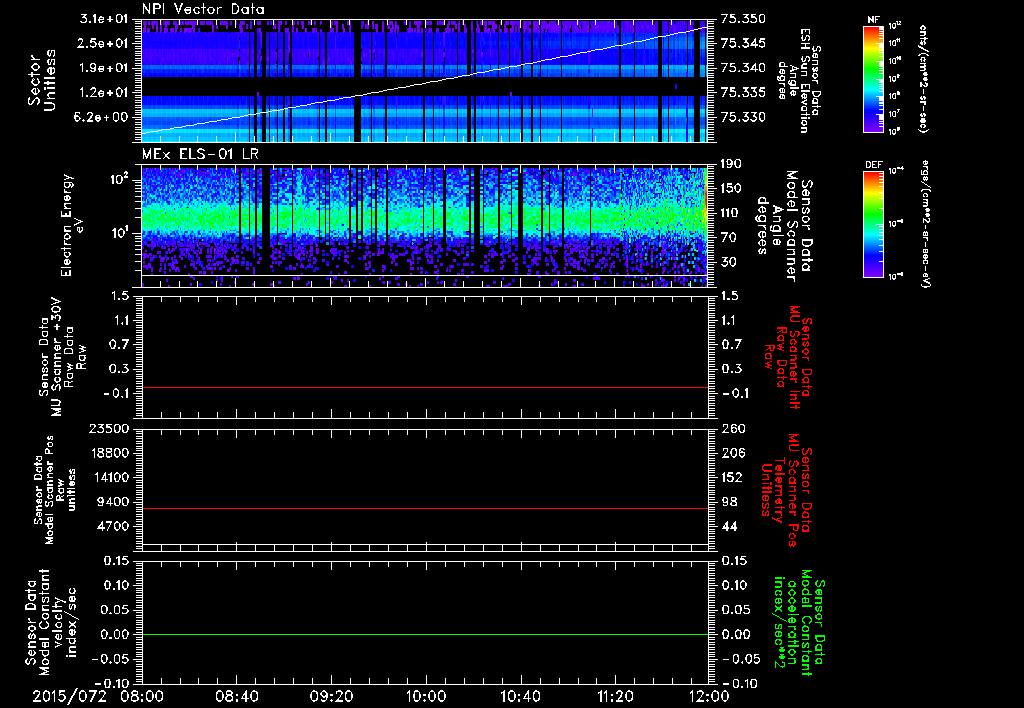Click the green constant velocity line

click(425, 635)
